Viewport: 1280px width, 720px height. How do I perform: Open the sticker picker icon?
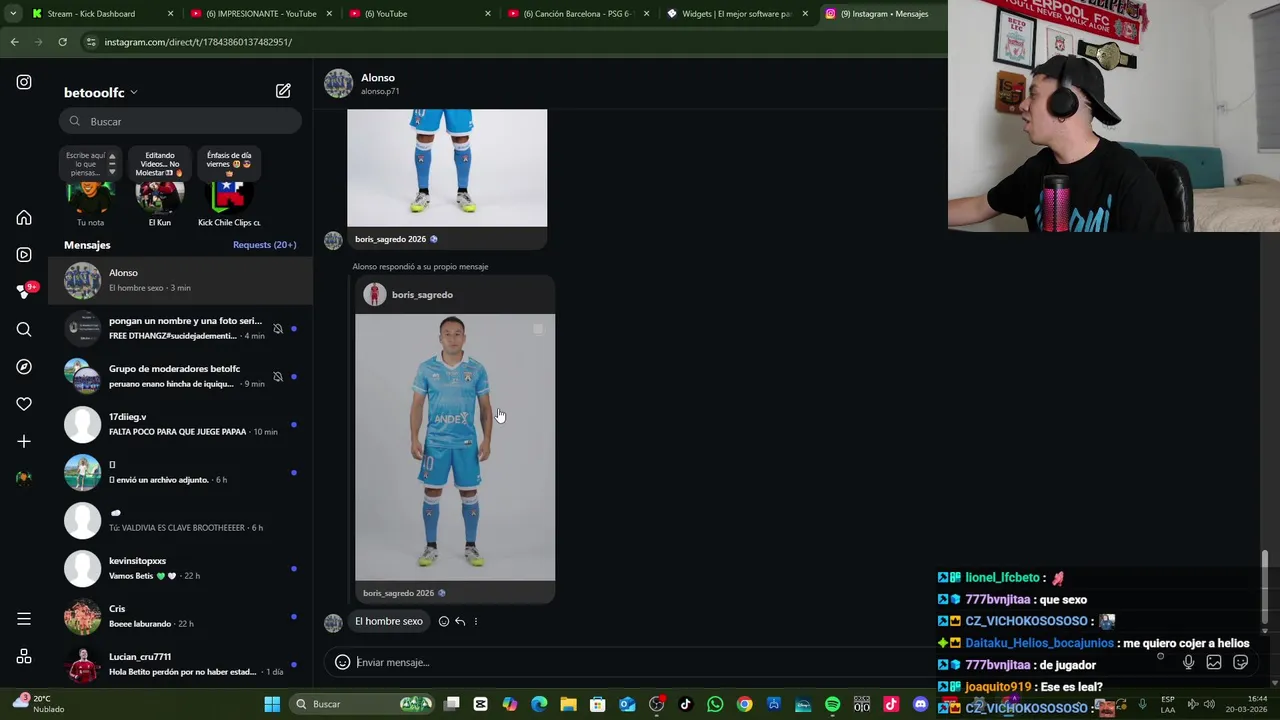point(1241,662)
